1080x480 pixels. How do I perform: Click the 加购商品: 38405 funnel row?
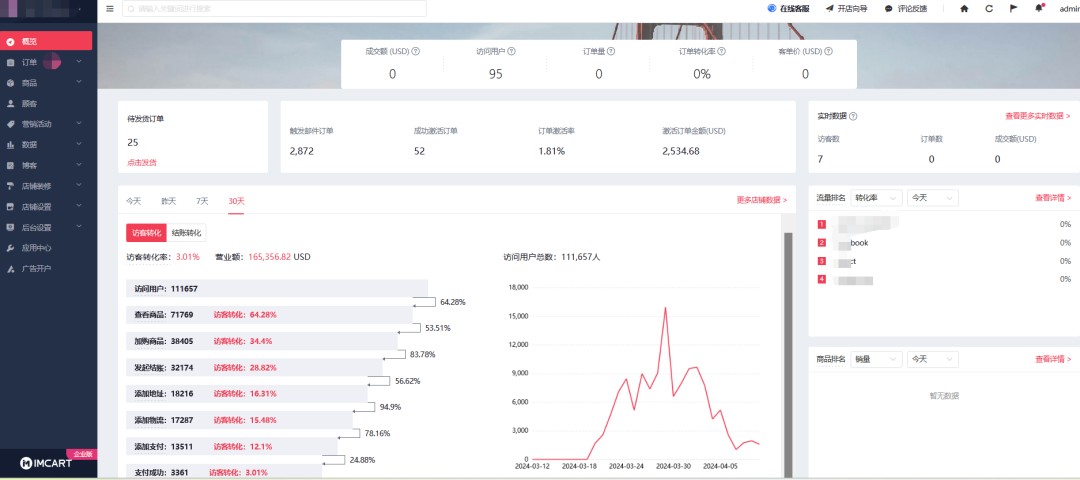pyautogui.click(x=262, y=341)
